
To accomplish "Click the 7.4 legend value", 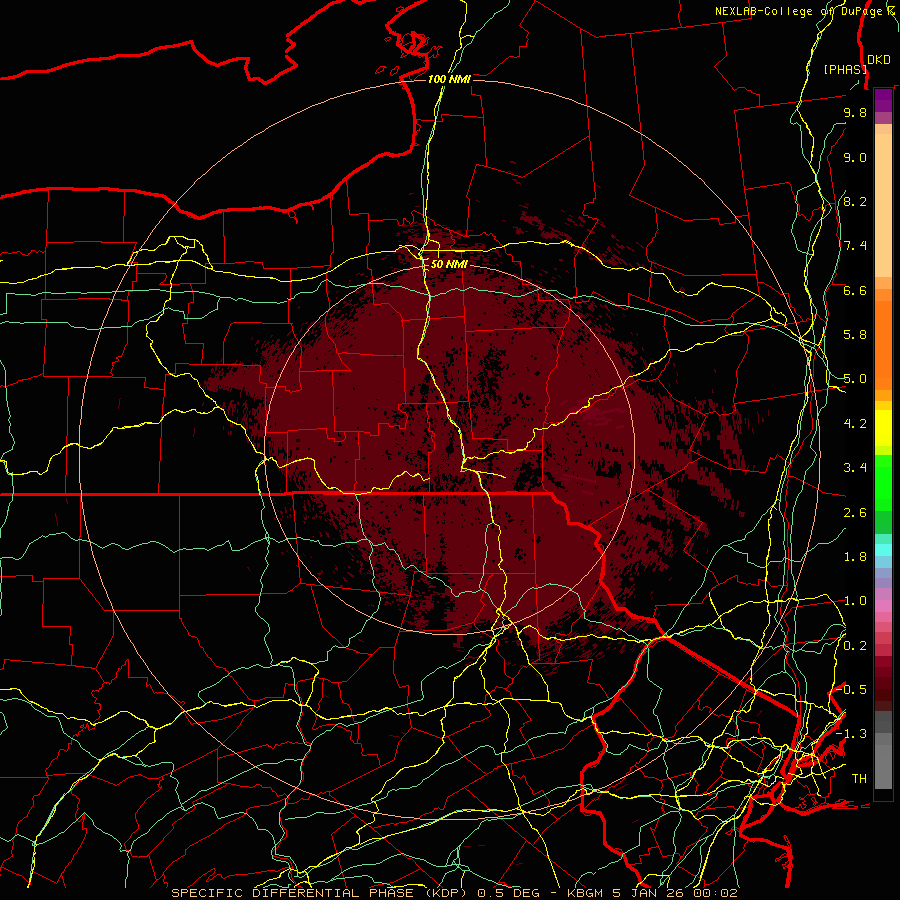I will [x=855, y=246].
